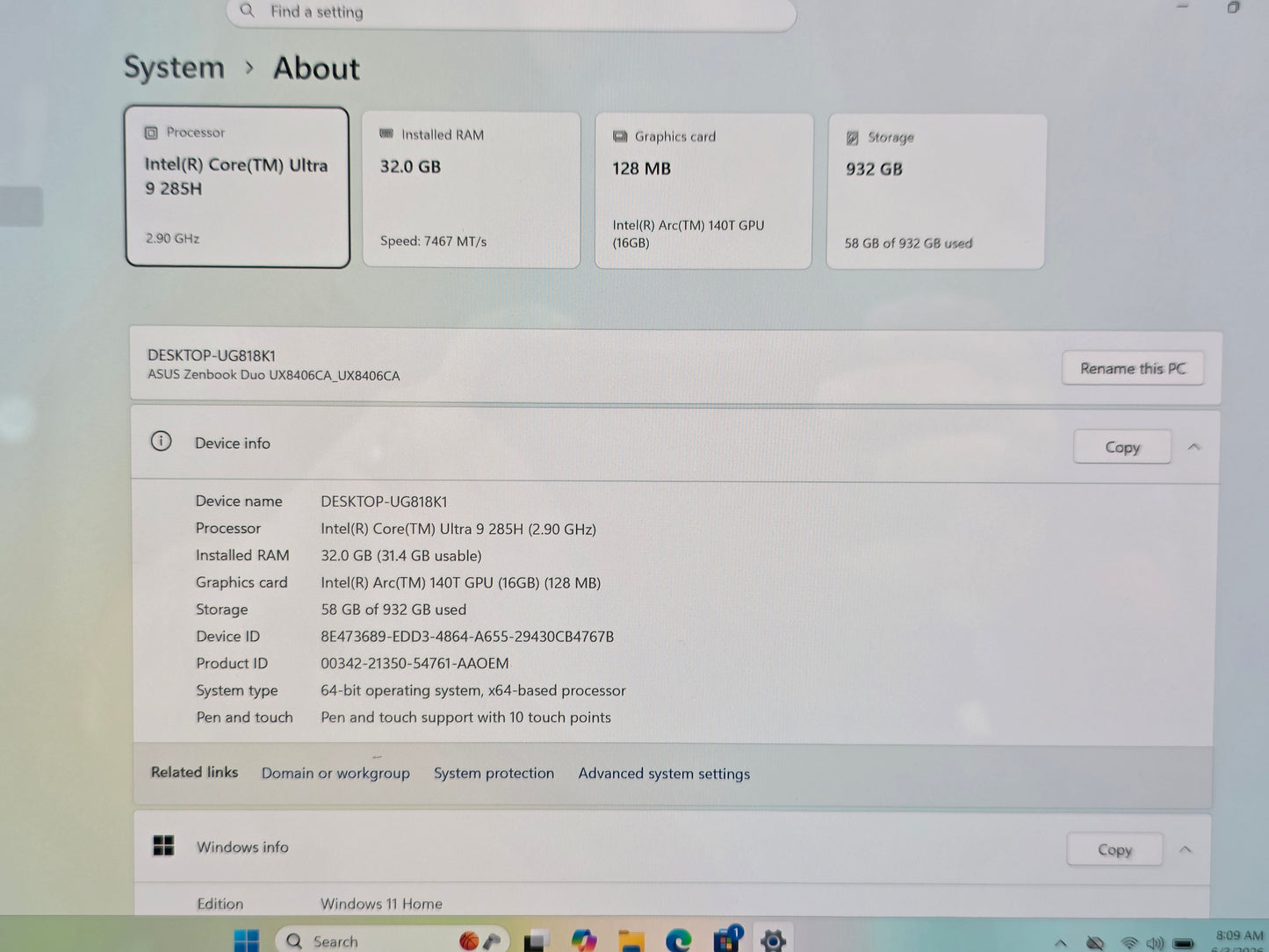Image resolution: width=1269 pixels, height=952 pixels.
Task: Launch Copilot from the taskbar
Action: 584,941
